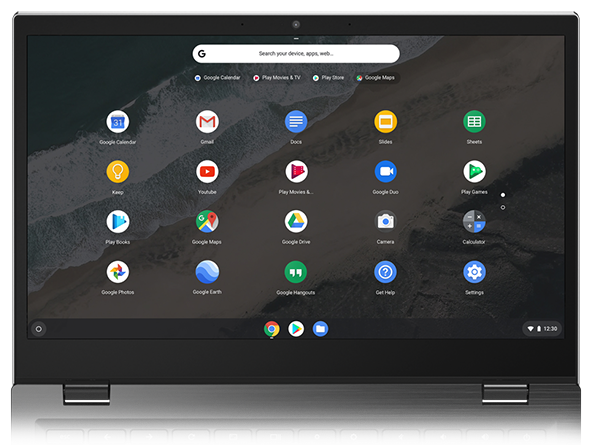Open the Docs app
This screenshot has height=445, width=596.
click(296, 122)
